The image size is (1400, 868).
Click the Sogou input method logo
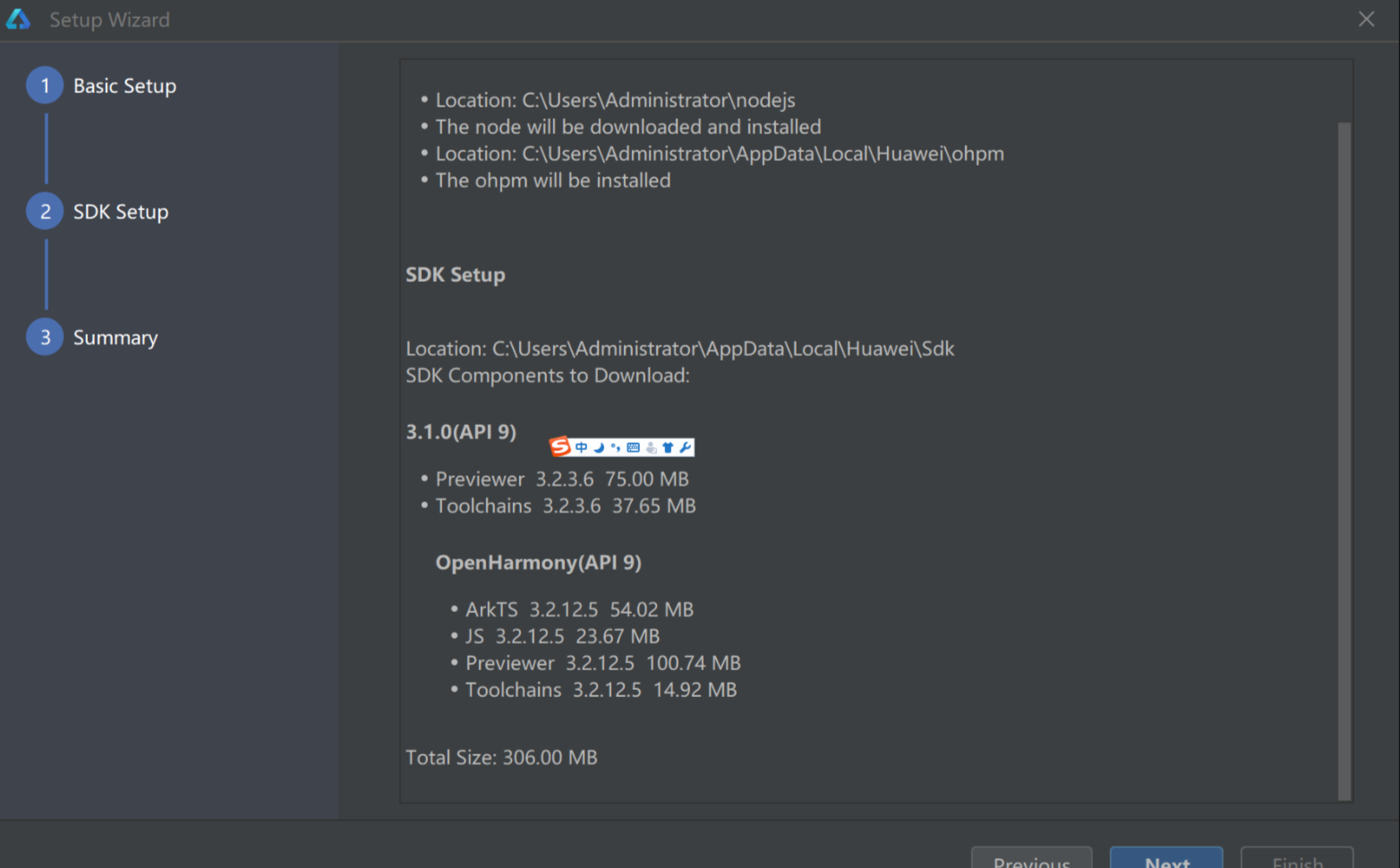pyautogui.click(x=560, y=447)
